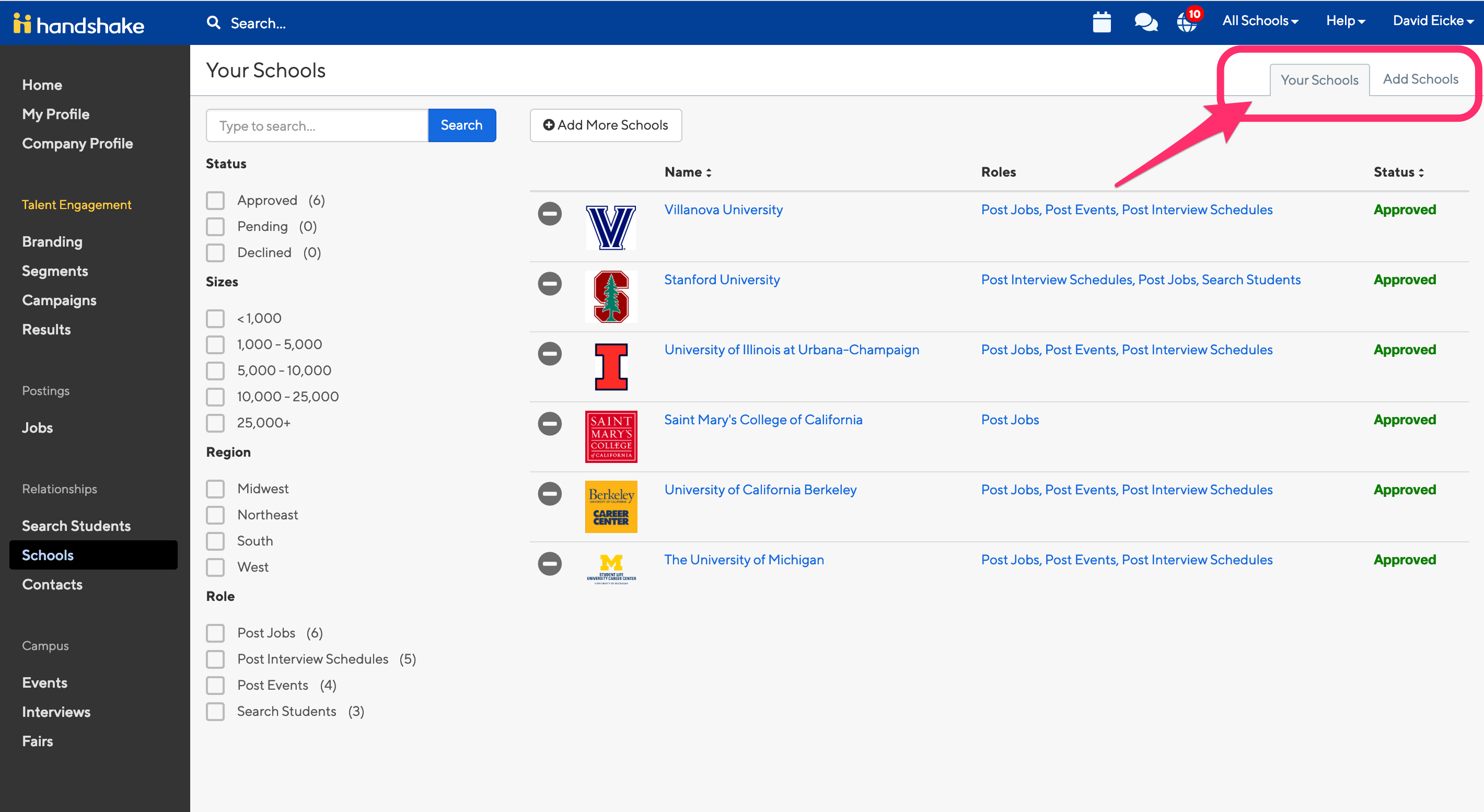Check the 1,000 - 5,000 size filter
Image resolution: width=1484 pixels, height=812 pixels.
(215, 344)
